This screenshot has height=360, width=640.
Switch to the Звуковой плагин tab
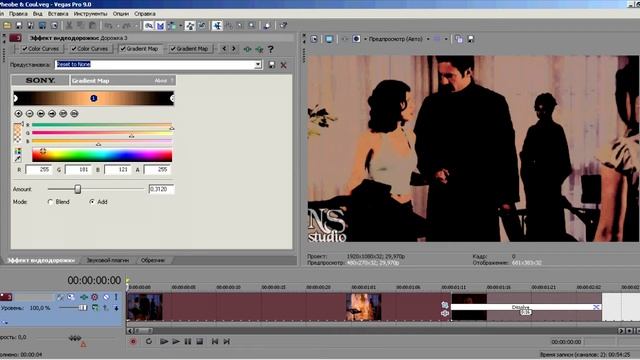(x=107, y=260)
